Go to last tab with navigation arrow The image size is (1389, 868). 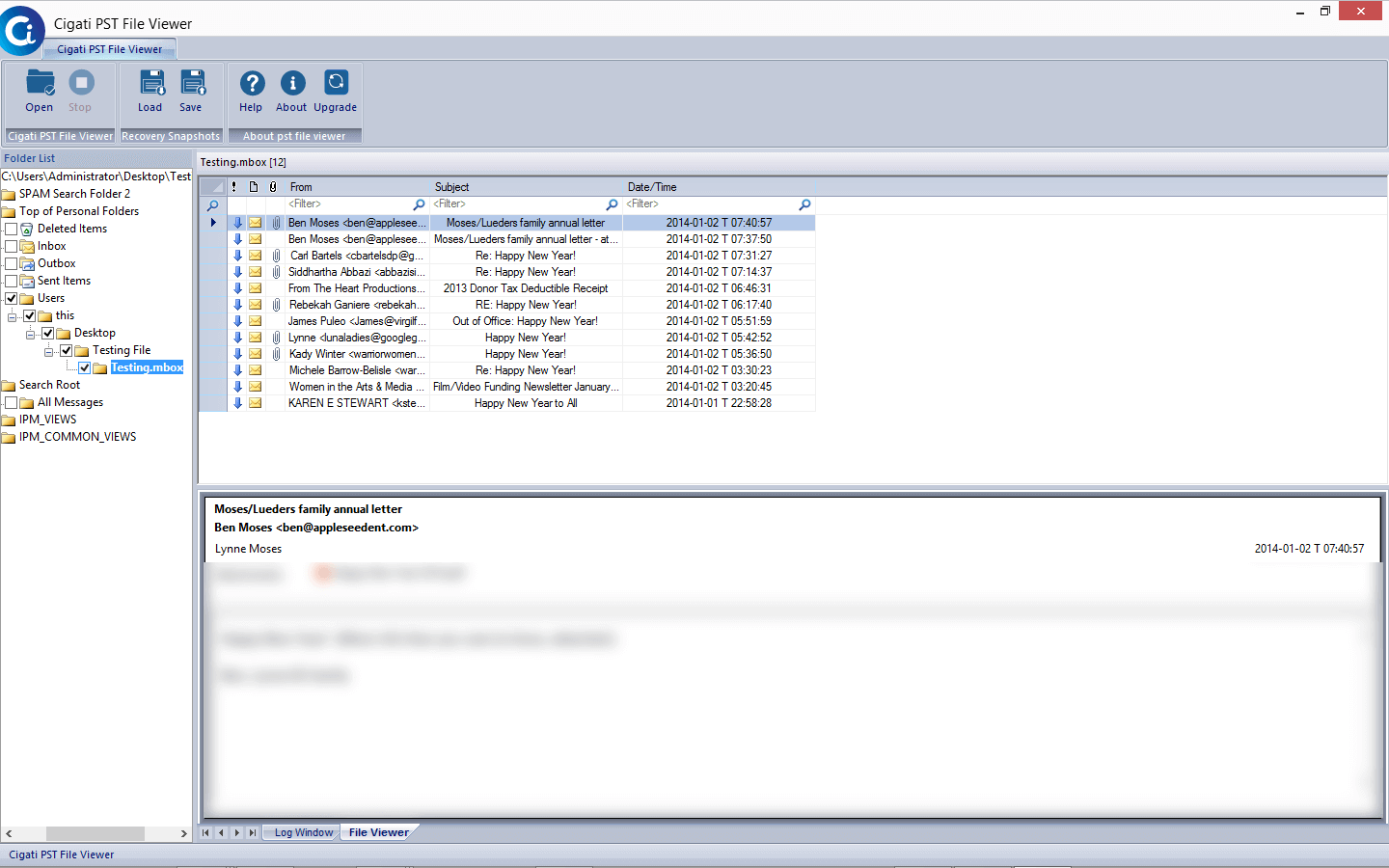click(253, 832)
